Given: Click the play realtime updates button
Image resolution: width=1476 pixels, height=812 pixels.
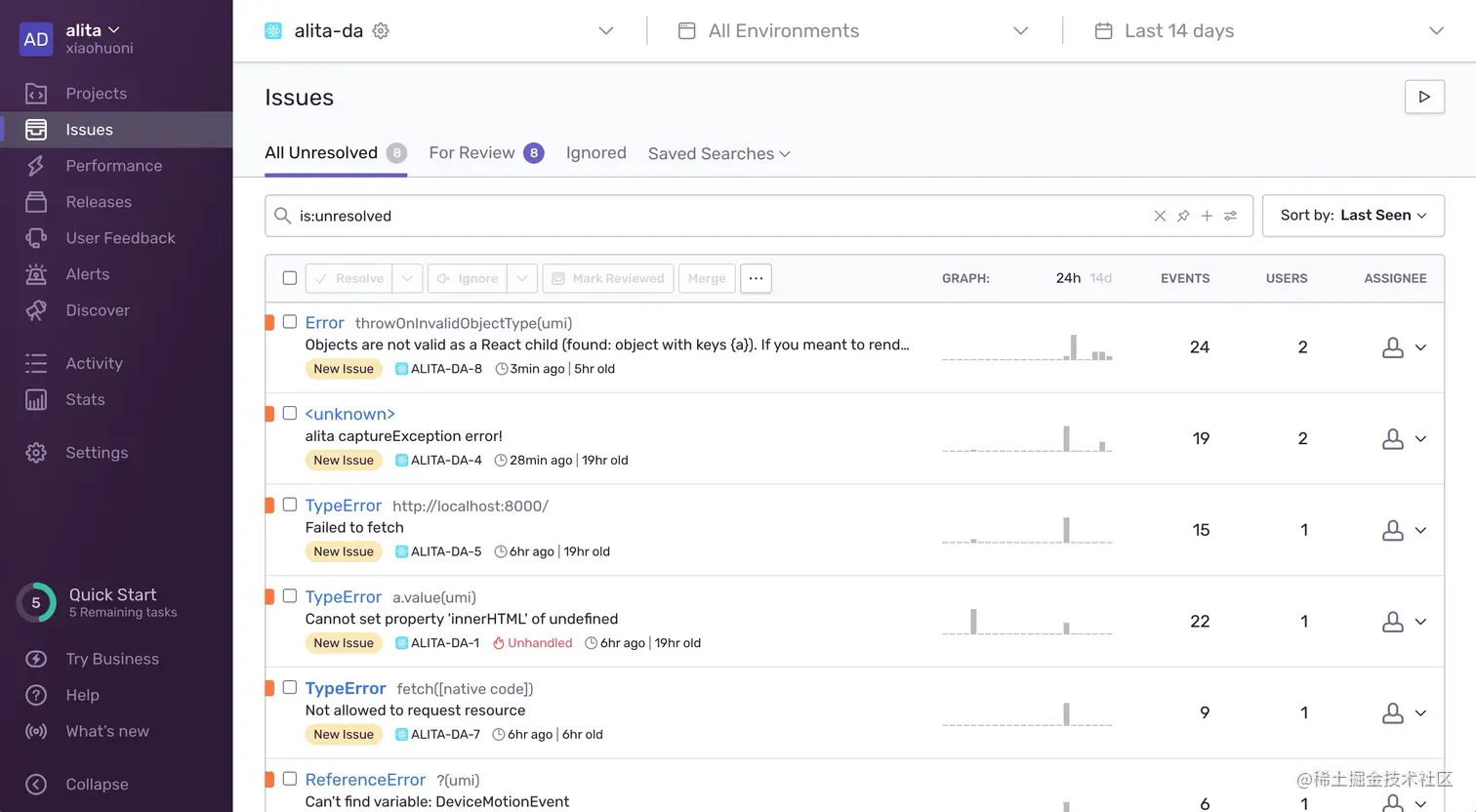Looking at the screenshot, I should [1424, 97].
